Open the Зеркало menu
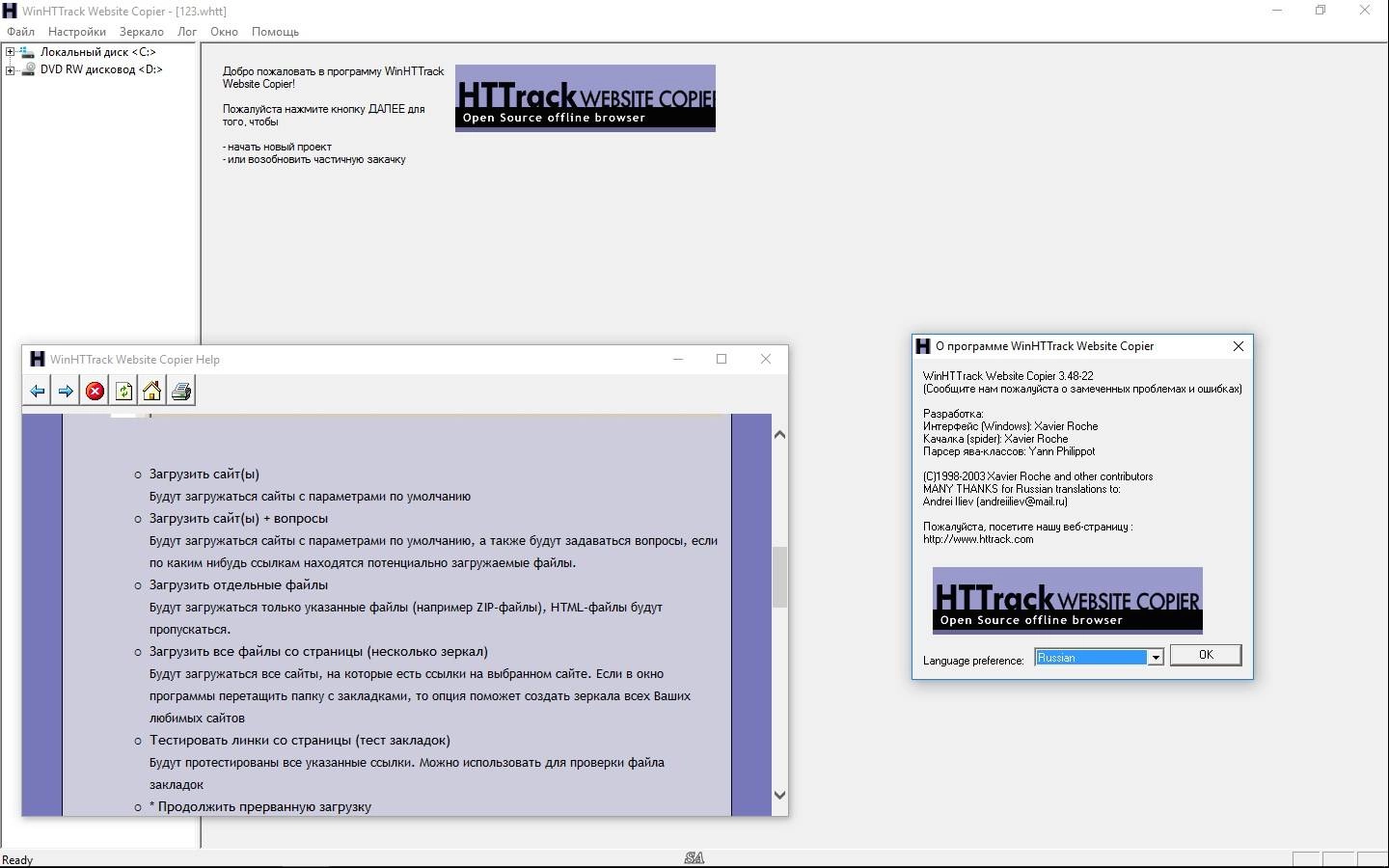1389x868 pixels. point(142,32)
